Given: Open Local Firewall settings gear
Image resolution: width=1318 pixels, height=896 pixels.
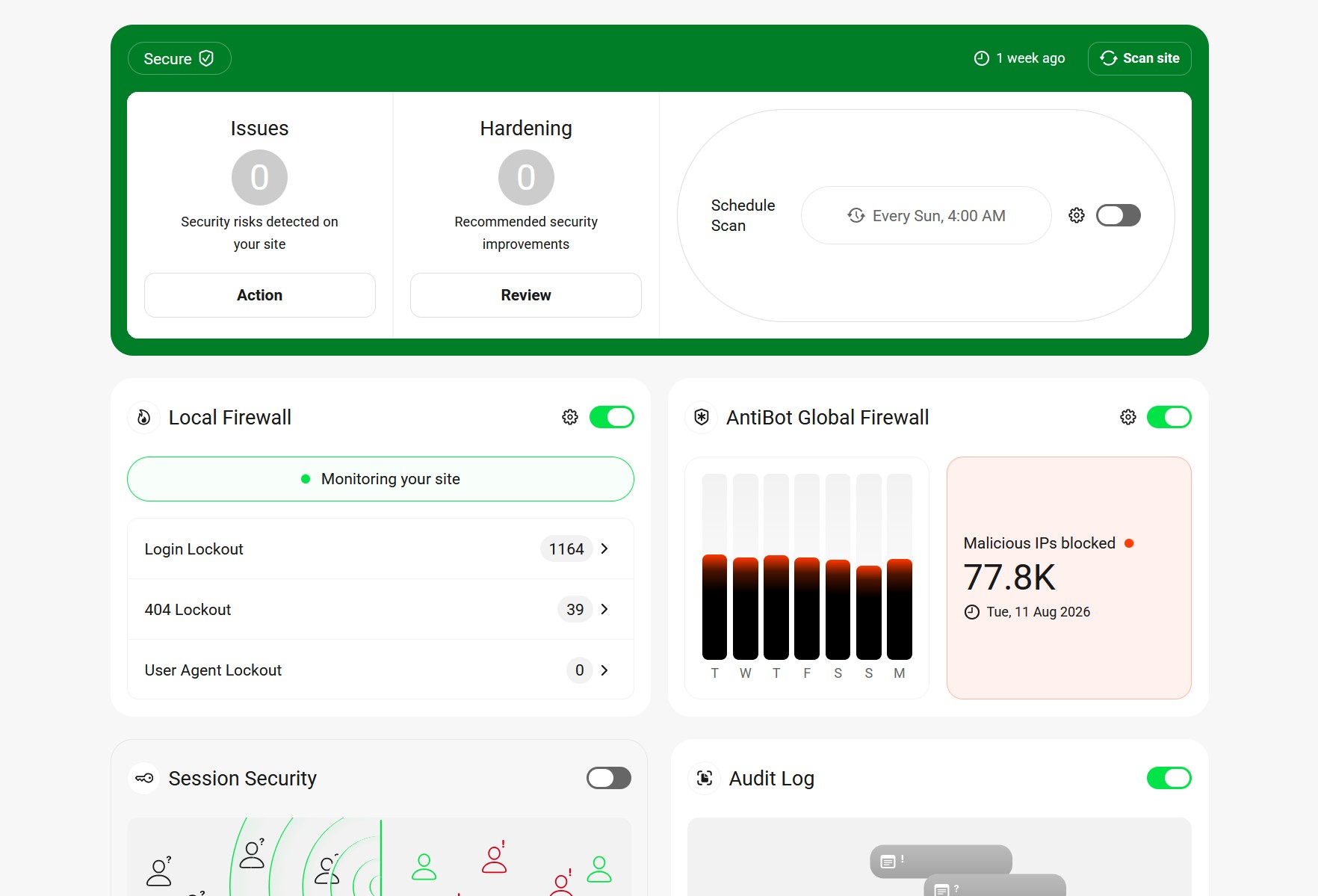Looking at the screenshot, I should click(x=570, y=417).
